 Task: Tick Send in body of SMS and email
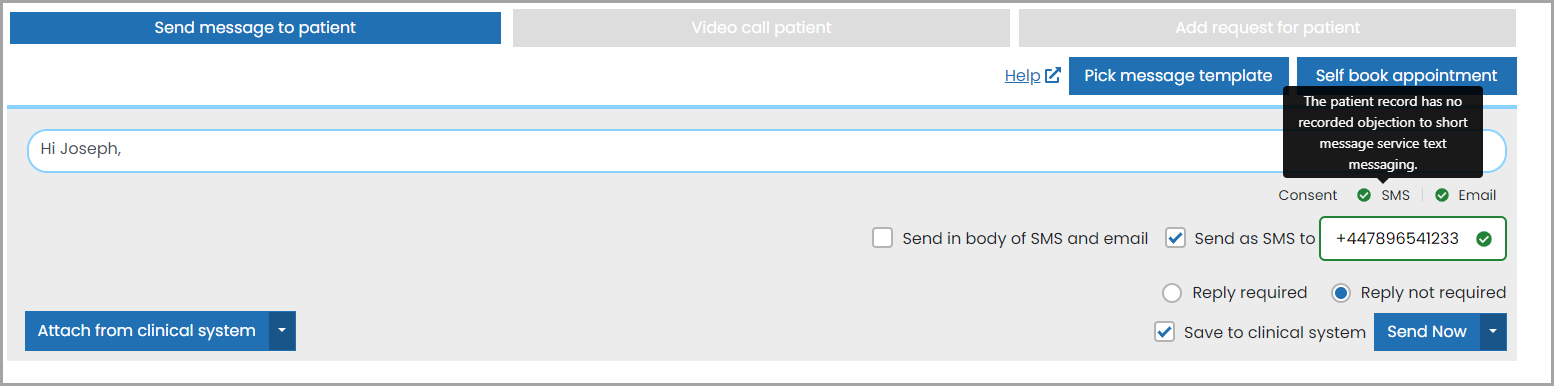pyautogui.click(x=882, y=238)
